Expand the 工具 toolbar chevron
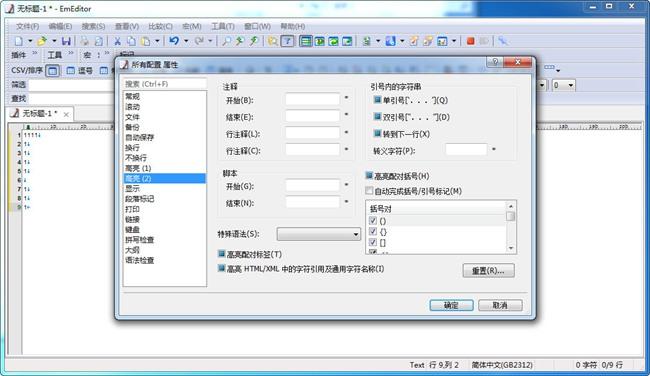The width and height of the screenshot is (650, 376). 71,53
